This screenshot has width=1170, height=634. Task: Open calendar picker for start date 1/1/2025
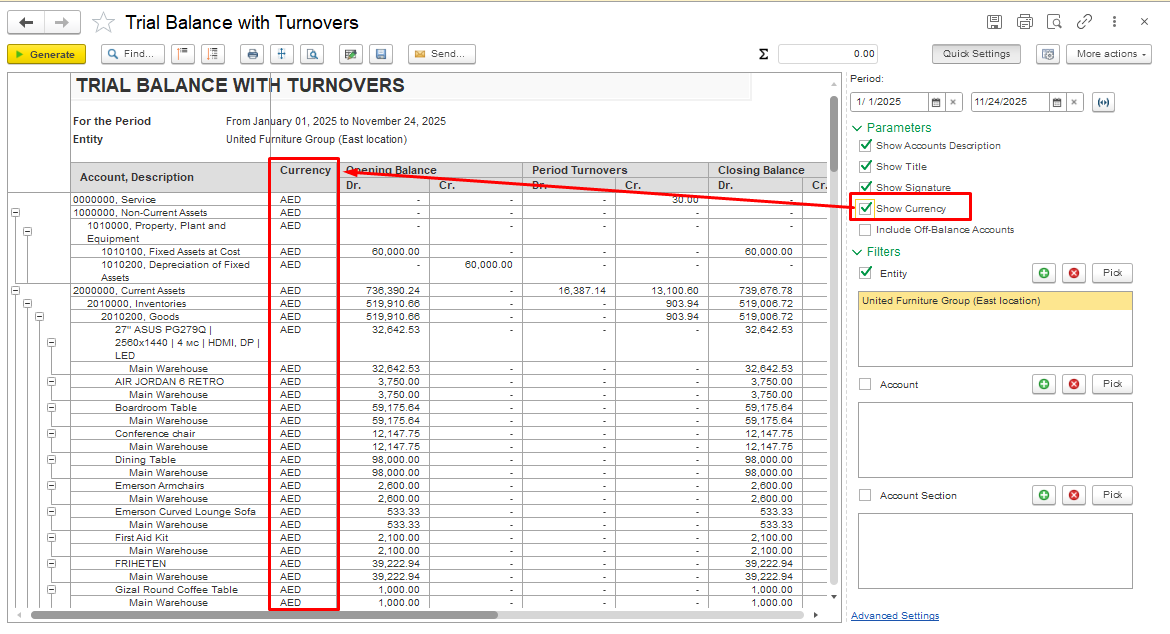[x=936, y=102]
